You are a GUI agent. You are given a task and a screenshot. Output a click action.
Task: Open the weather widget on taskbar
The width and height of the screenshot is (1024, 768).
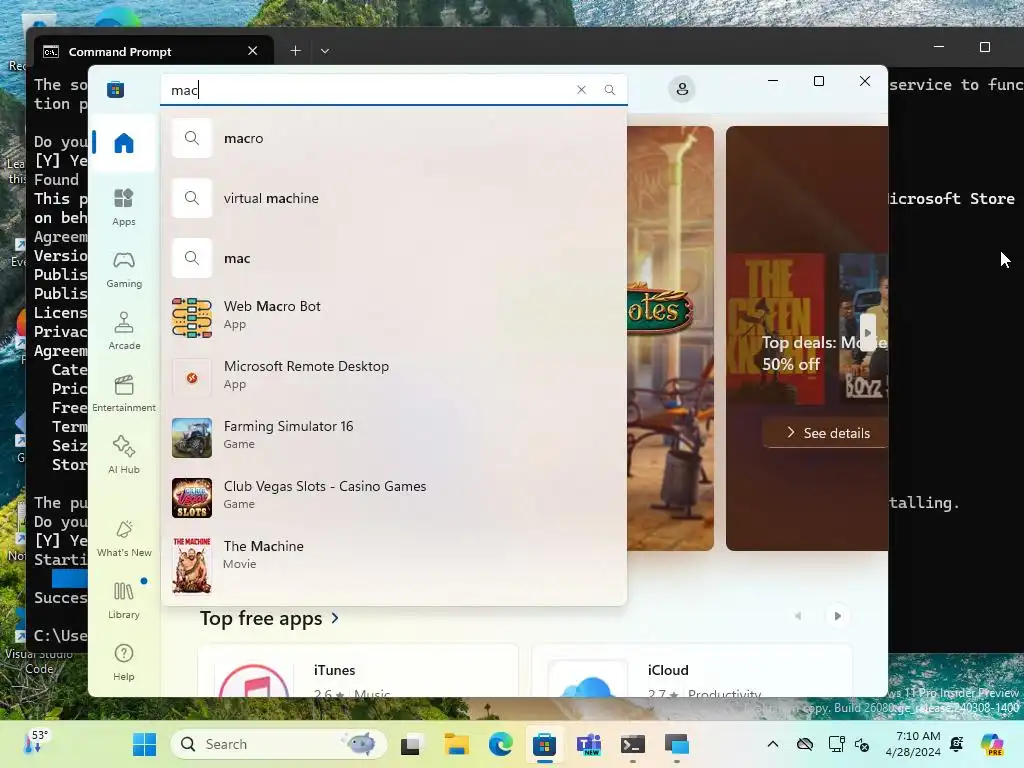tap(36, 743)
